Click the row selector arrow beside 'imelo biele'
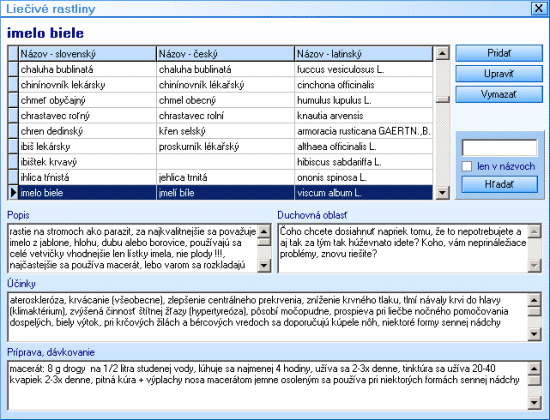The height and width of the screenshot is (420, 550). point(13,193)
